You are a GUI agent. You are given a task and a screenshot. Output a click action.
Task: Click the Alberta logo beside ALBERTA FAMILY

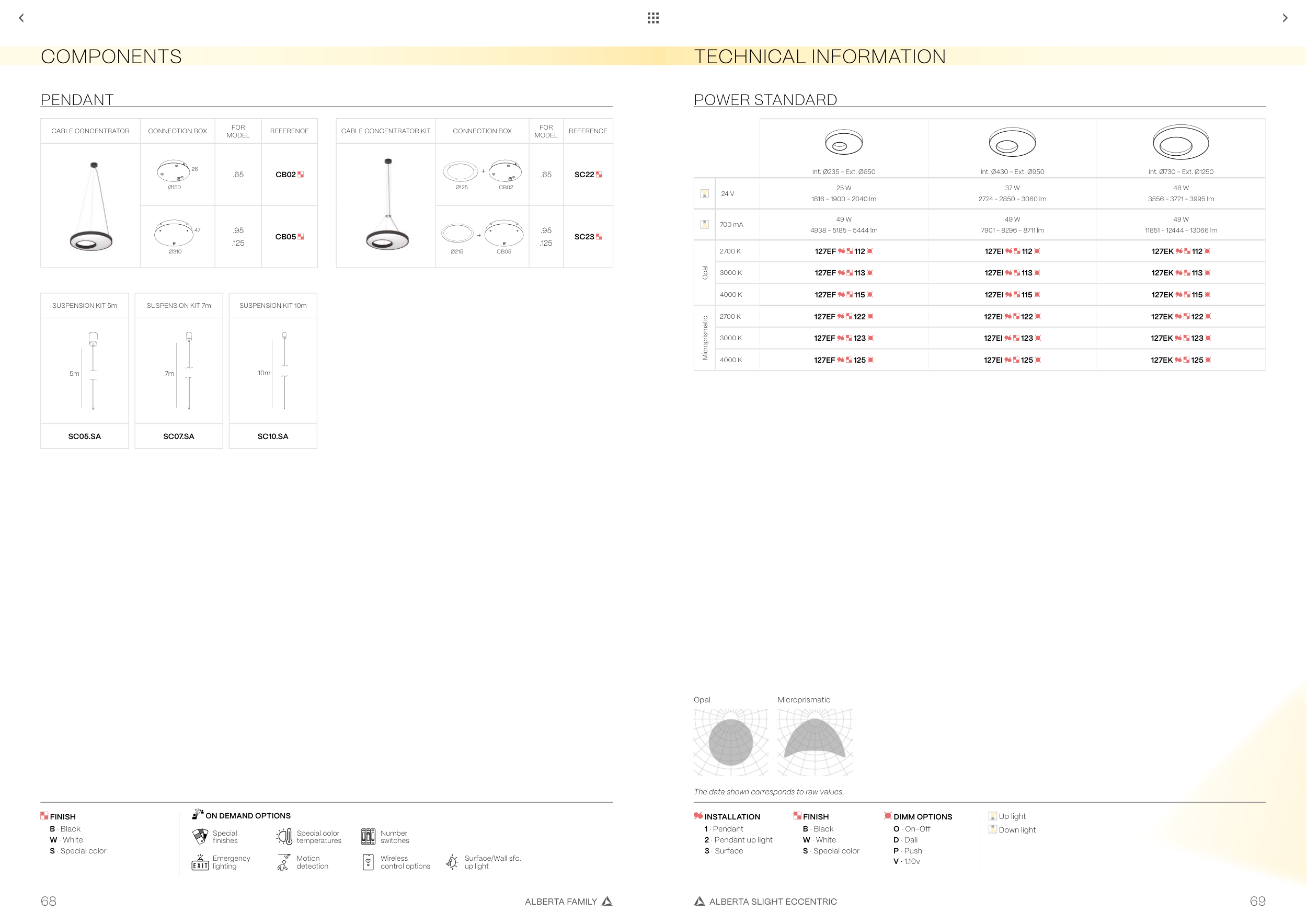coord(607,901)
